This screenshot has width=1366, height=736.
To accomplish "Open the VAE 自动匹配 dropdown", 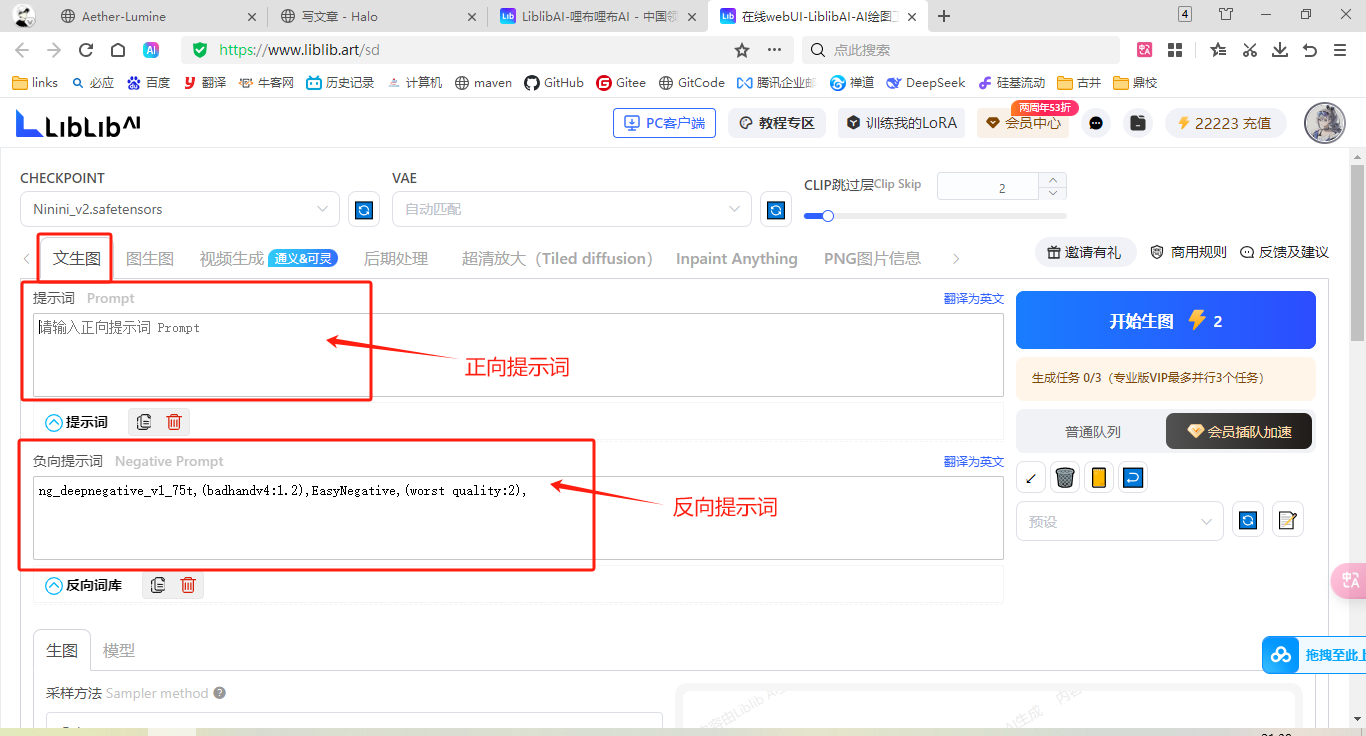I will pos(571,209).
